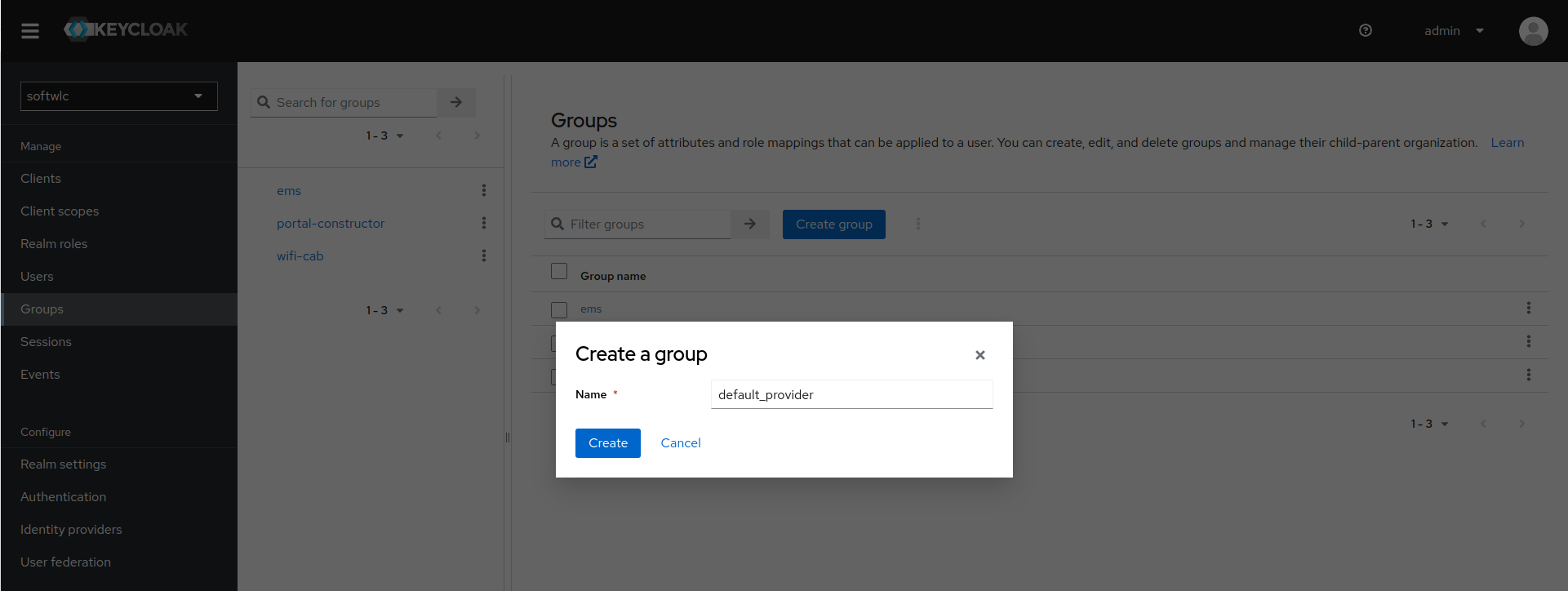1568x591 pixels.
Task: Open kebab menu for ems tree group
Action: (484, 190)
